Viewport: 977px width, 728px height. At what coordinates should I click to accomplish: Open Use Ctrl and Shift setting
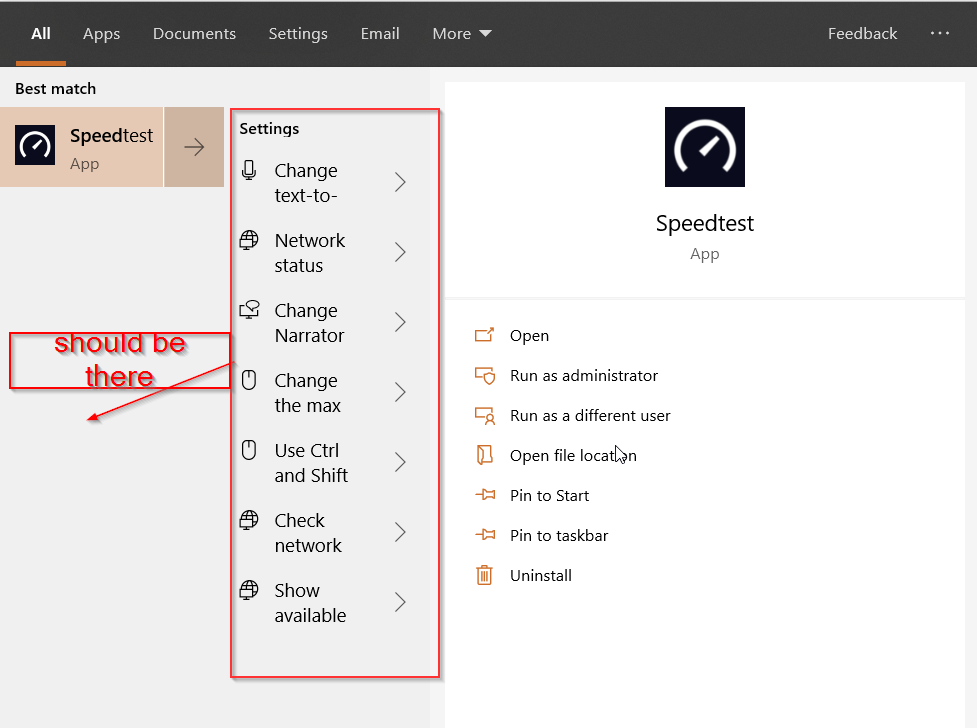point(323,462)
